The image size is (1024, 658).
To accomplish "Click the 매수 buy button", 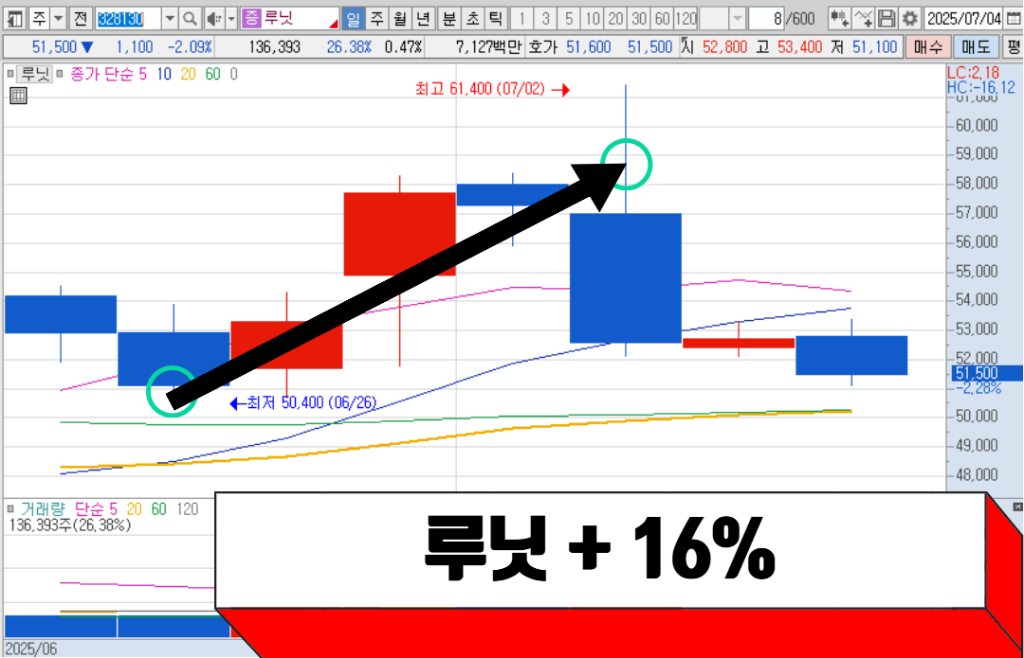I will pyautogui.click(x=927, y=47).
